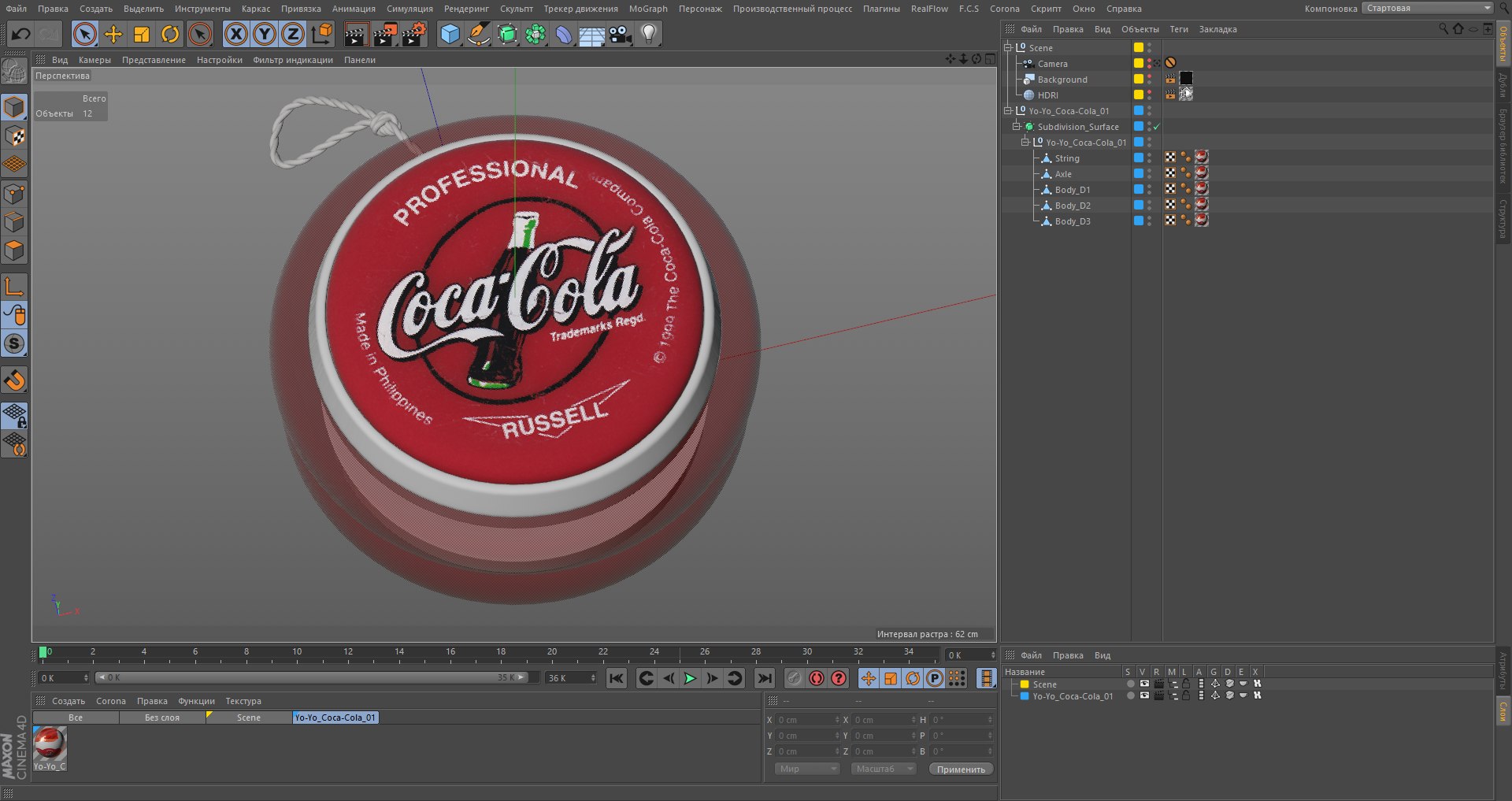Select the Scale tool in the top toolbar
Image resolution: width=1512 pixels, height=801 pixels.
[x=142, y=34]
